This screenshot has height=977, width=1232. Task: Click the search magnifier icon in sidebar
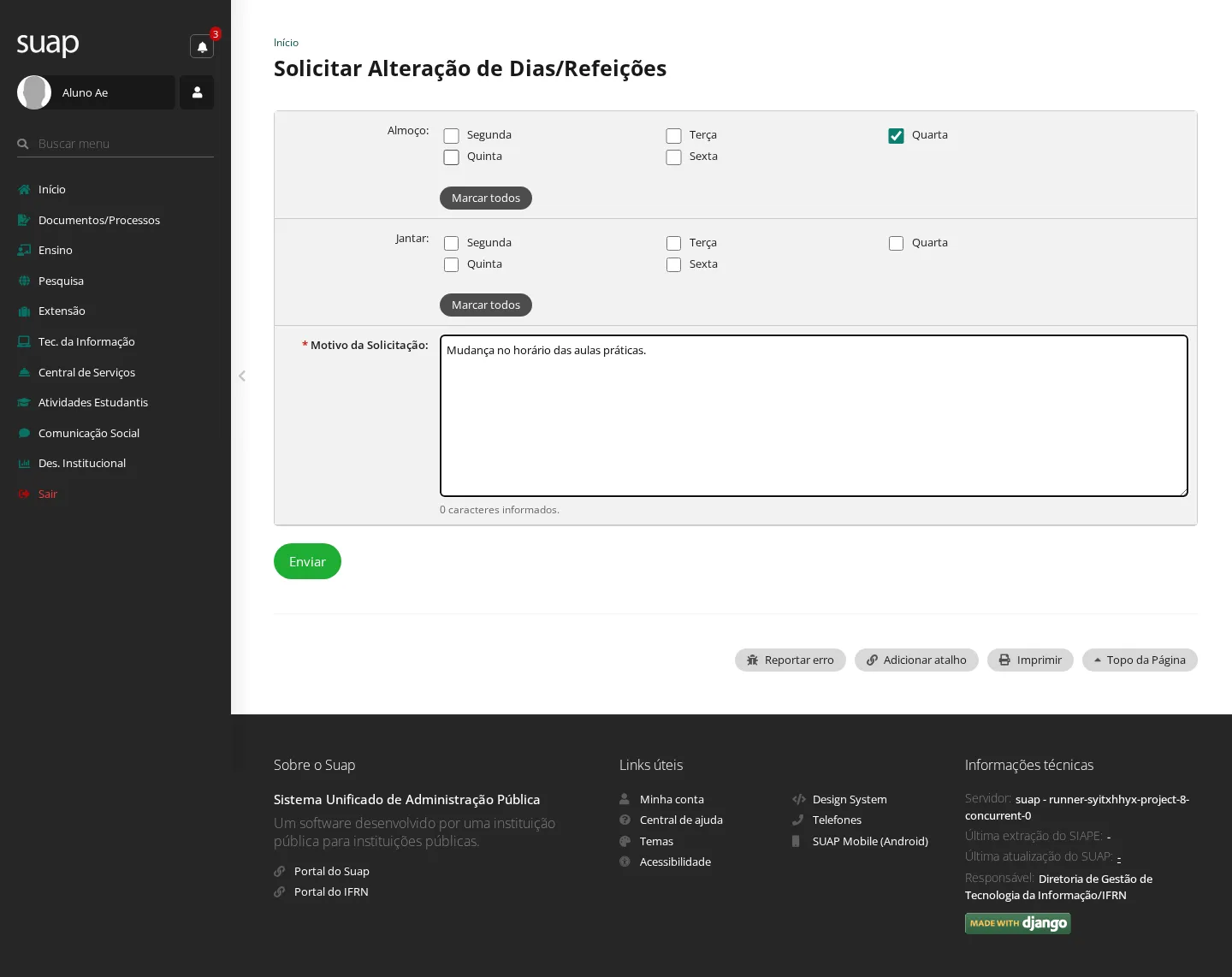point(23,144)
